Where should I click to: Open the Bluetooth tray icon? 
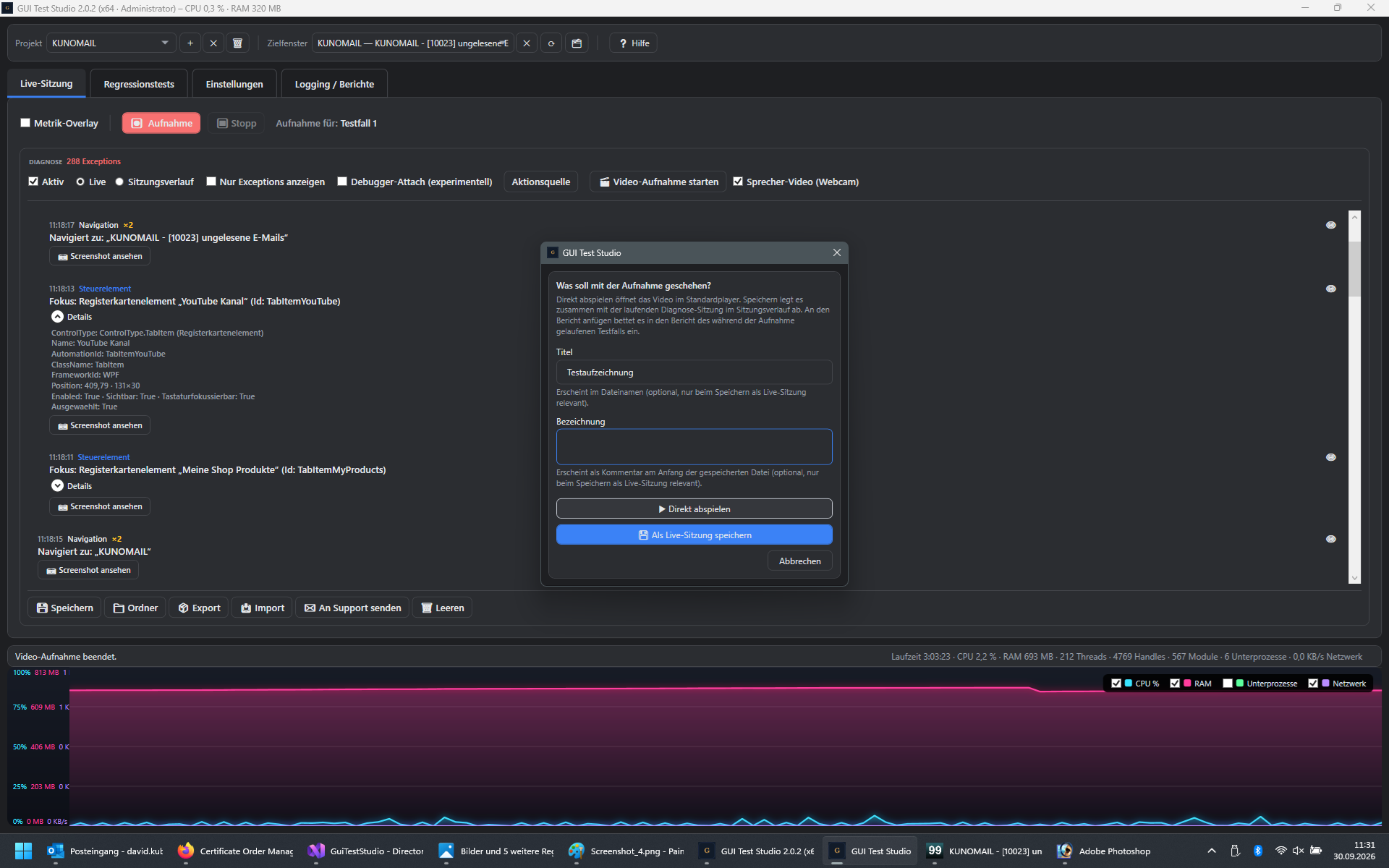pyautogui.click(x=1258, y=851)
